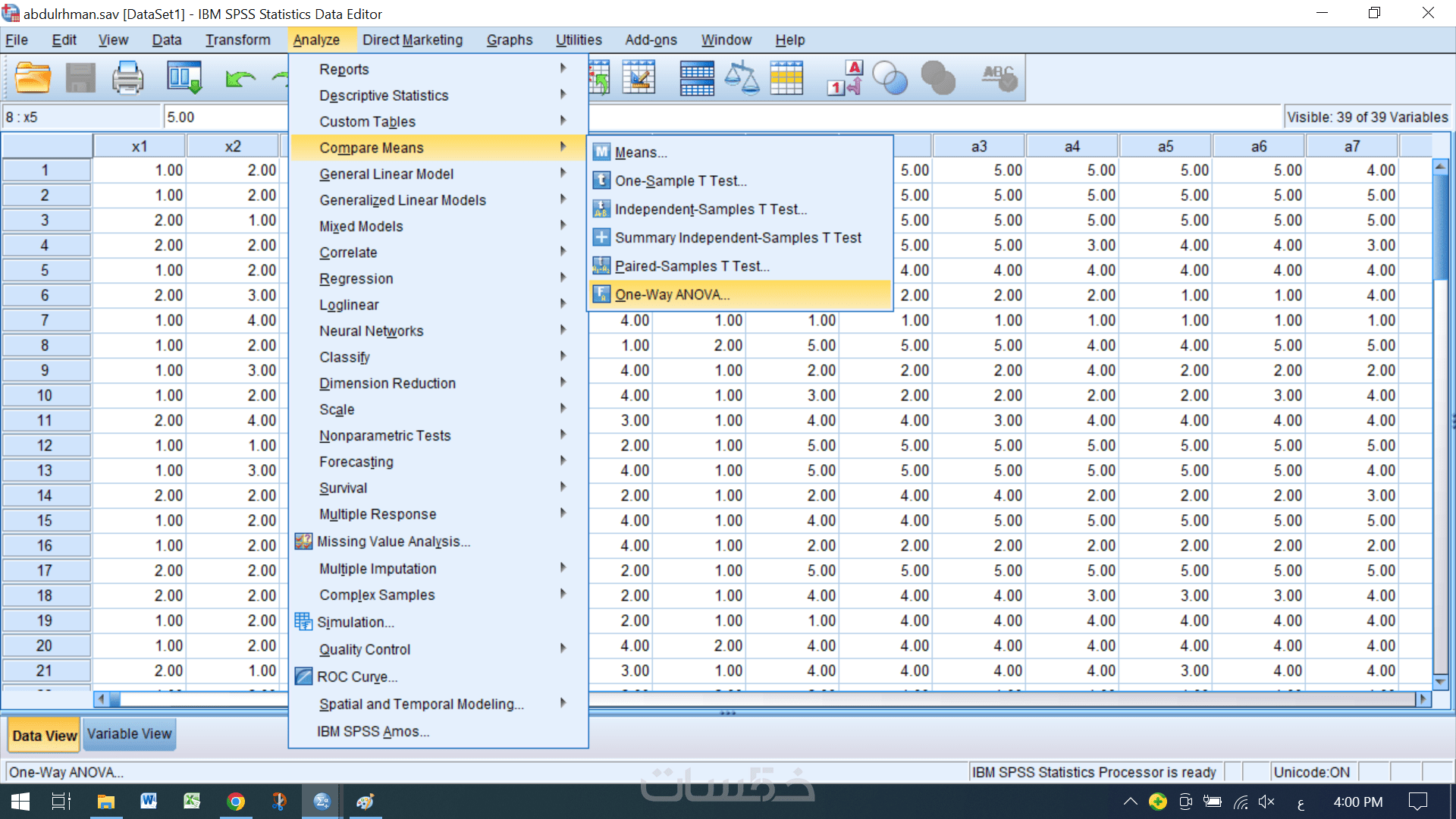Click the Weight Cases scales icon

[742, 78]
